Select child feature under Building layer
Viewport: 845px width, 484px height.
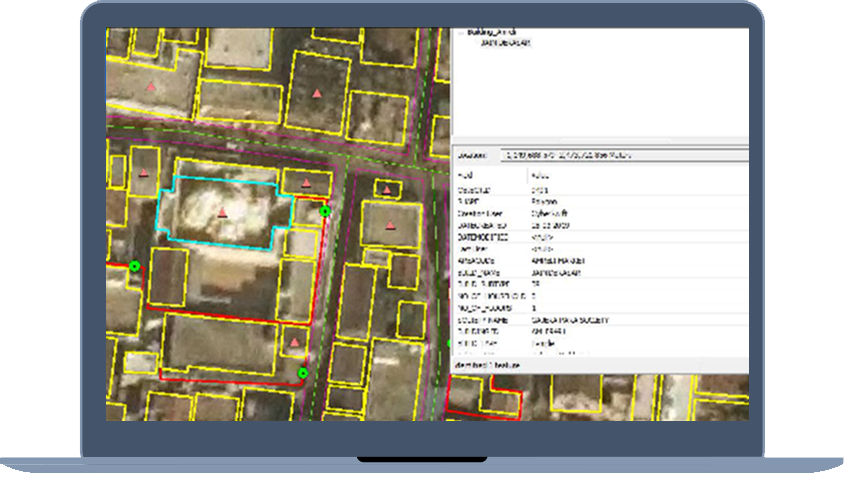505,43
